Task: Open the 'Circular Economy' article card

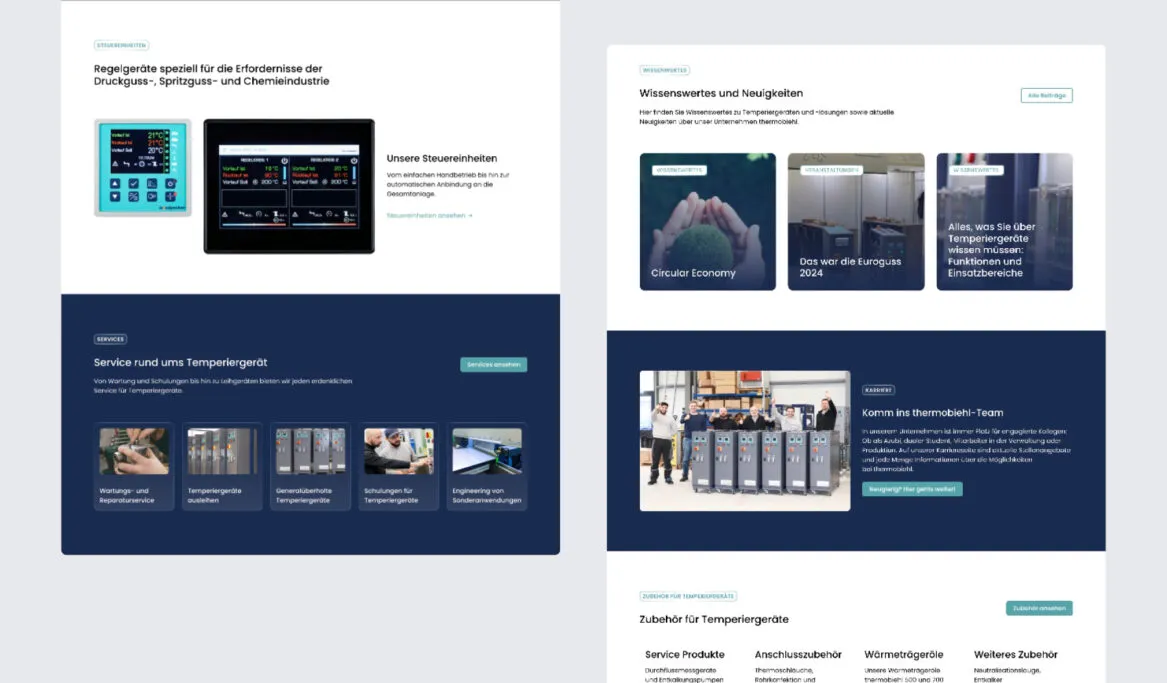Action: tap(707, 222)
